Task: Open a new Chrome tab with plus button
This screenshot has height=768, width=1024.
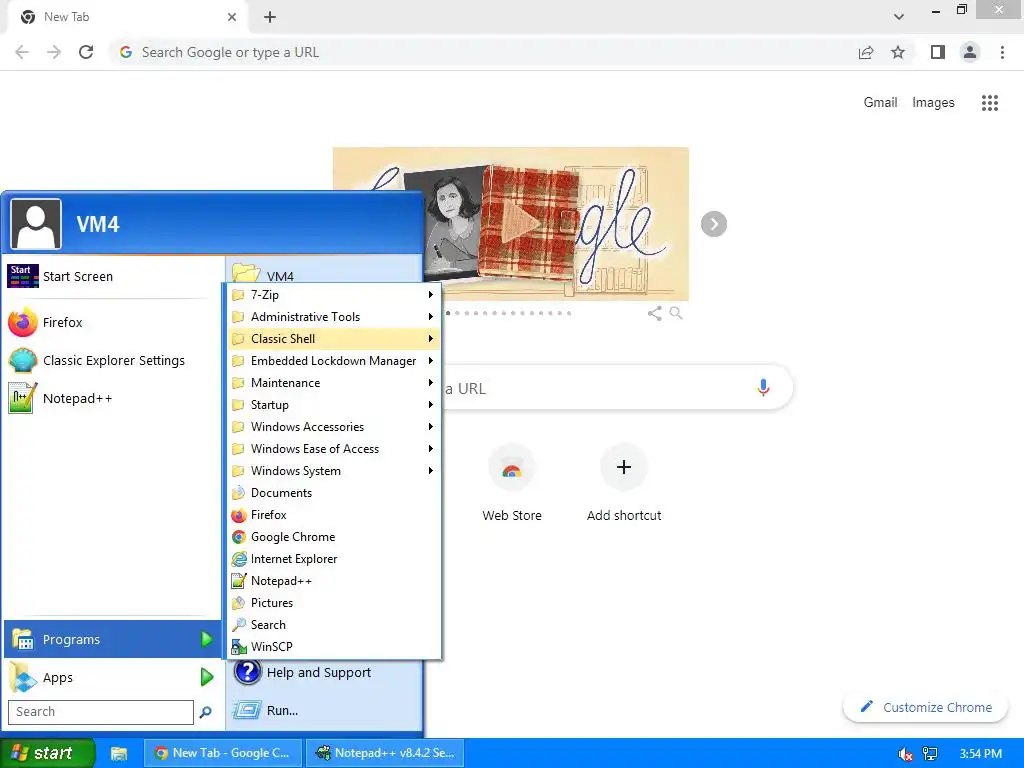Action: [270, 17]
